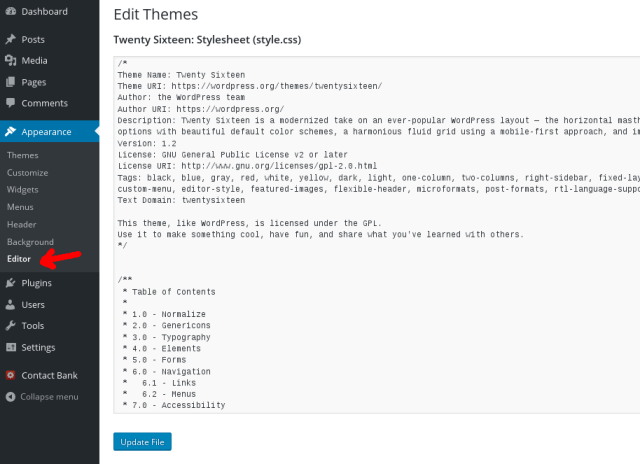Open Themes under Appearance
The image size is (640, 464).
[x=22, y=155]
